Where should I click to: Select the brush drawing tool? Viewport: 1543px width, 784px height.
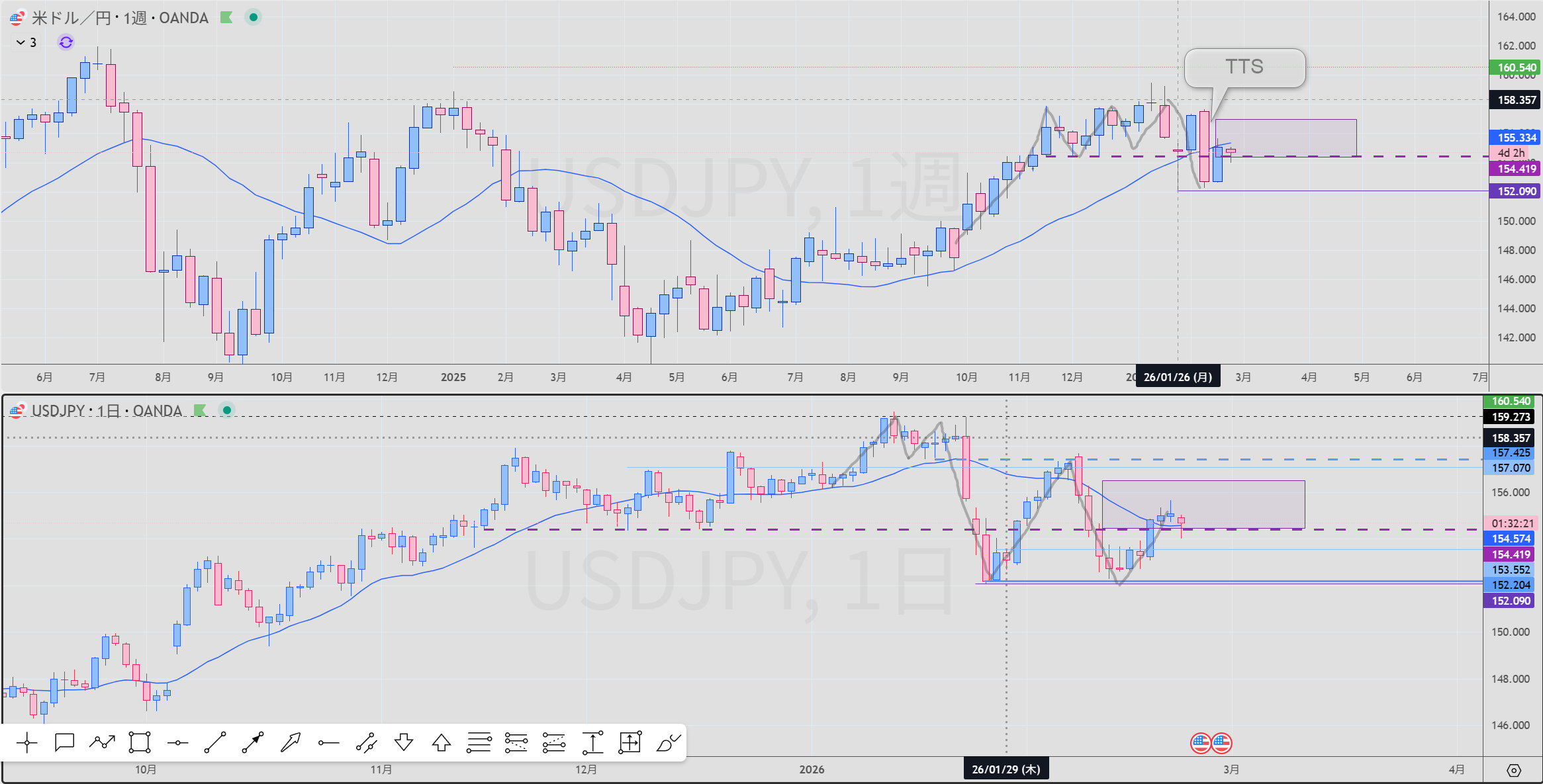click(668, 743)
